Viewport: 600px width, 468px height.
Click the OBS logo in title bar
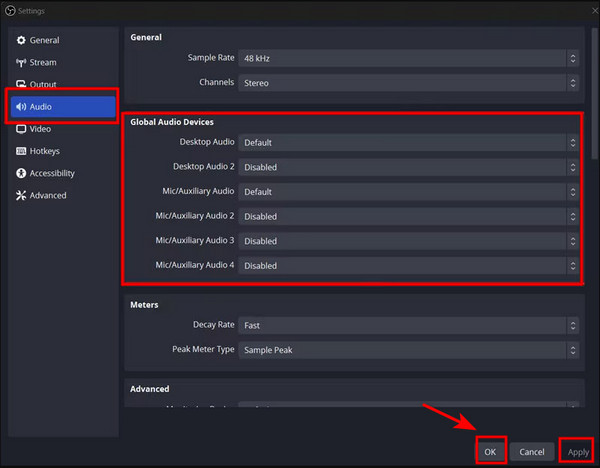click(10, 11)
